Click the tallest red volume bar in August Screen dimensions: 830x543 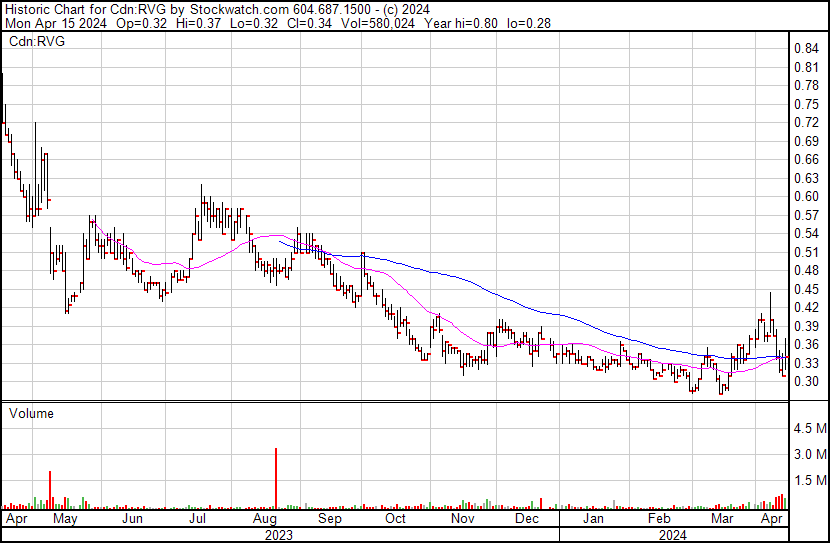(275, 480)
